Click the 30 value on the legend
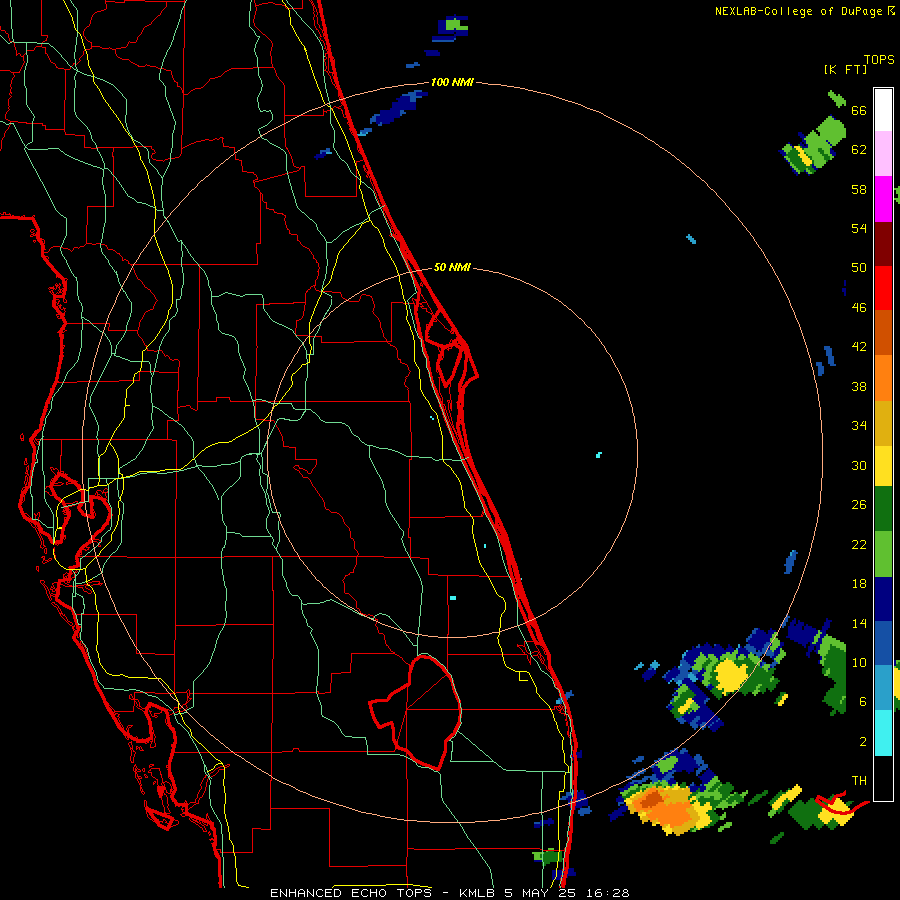 [859, 465]
